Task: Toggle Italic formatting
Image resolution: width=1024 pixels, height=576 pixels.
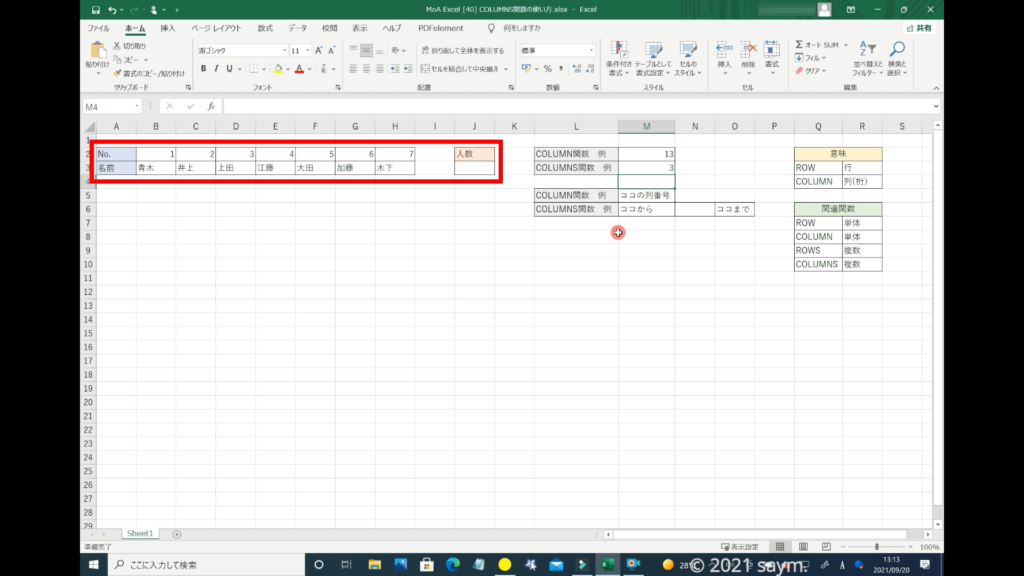Action: click(x=216, y=69)
